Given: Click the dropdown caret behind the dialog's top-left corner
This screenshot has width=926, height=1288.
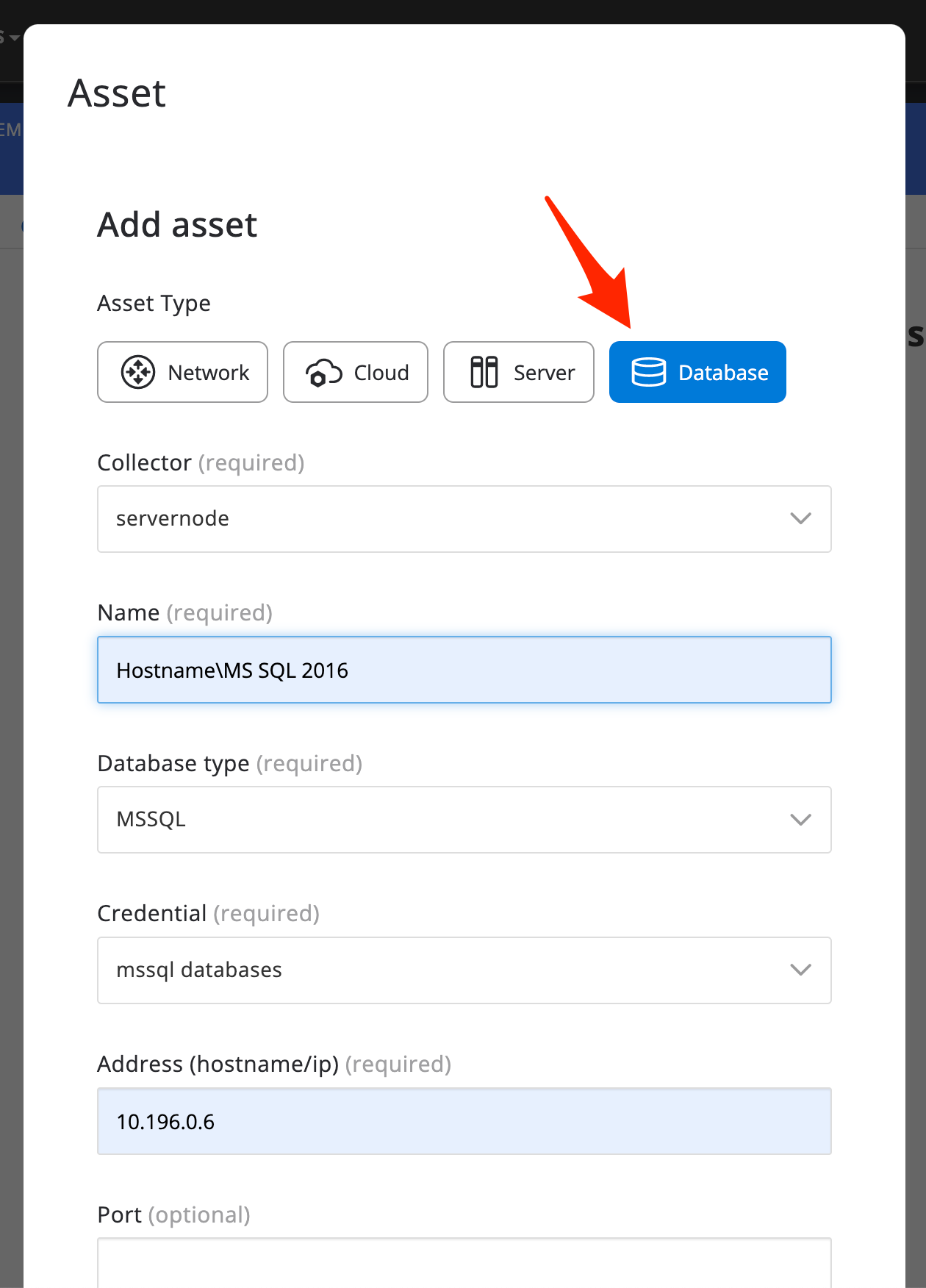Looking at the screenshot, I should click(x=14, y=37).
